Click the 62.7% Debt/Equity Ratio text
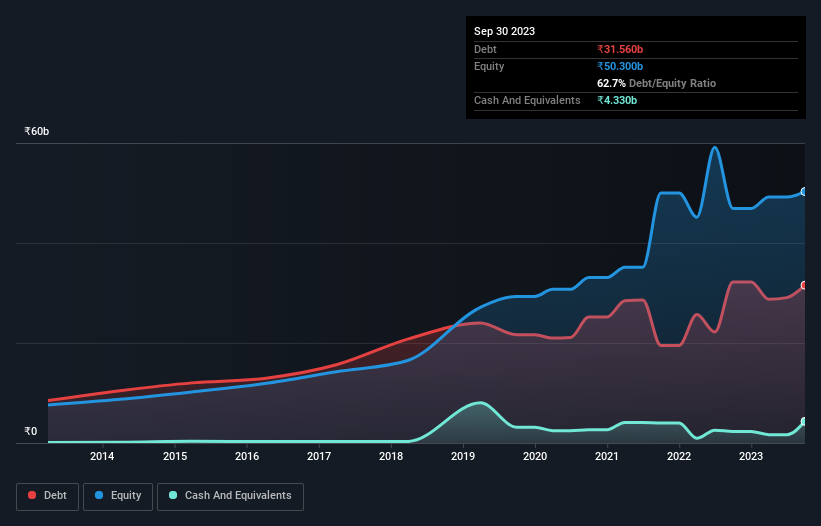This screenshot has width=821, height=526. [657, 83]
